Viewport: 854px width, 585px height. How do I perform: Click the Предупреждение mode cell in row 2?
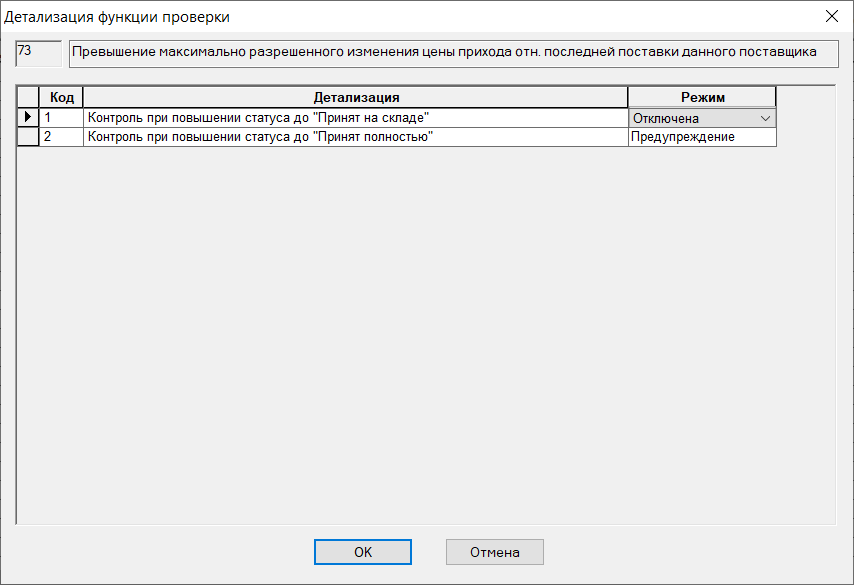pyautogui.click(x=702, y=137)
